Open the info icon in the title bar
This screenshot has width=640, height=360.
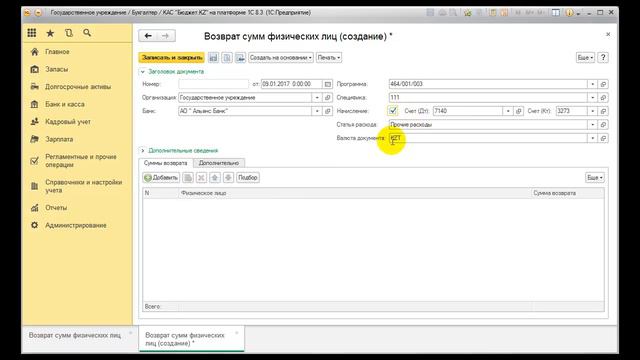(569, 13)
